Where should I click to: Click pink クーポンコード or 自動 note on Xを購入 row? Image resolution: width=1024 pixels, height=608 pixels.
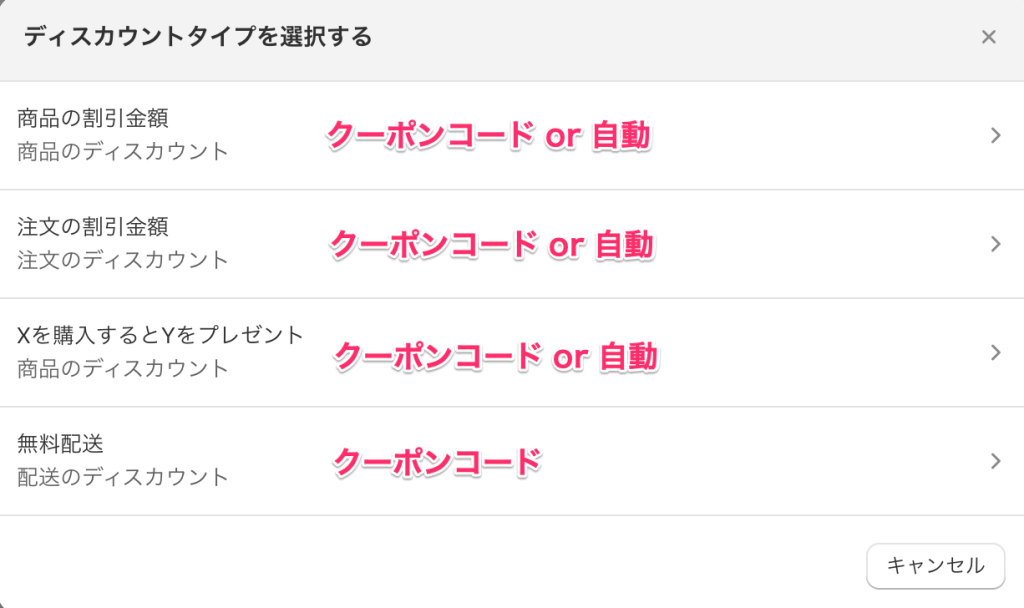[495, 355]
